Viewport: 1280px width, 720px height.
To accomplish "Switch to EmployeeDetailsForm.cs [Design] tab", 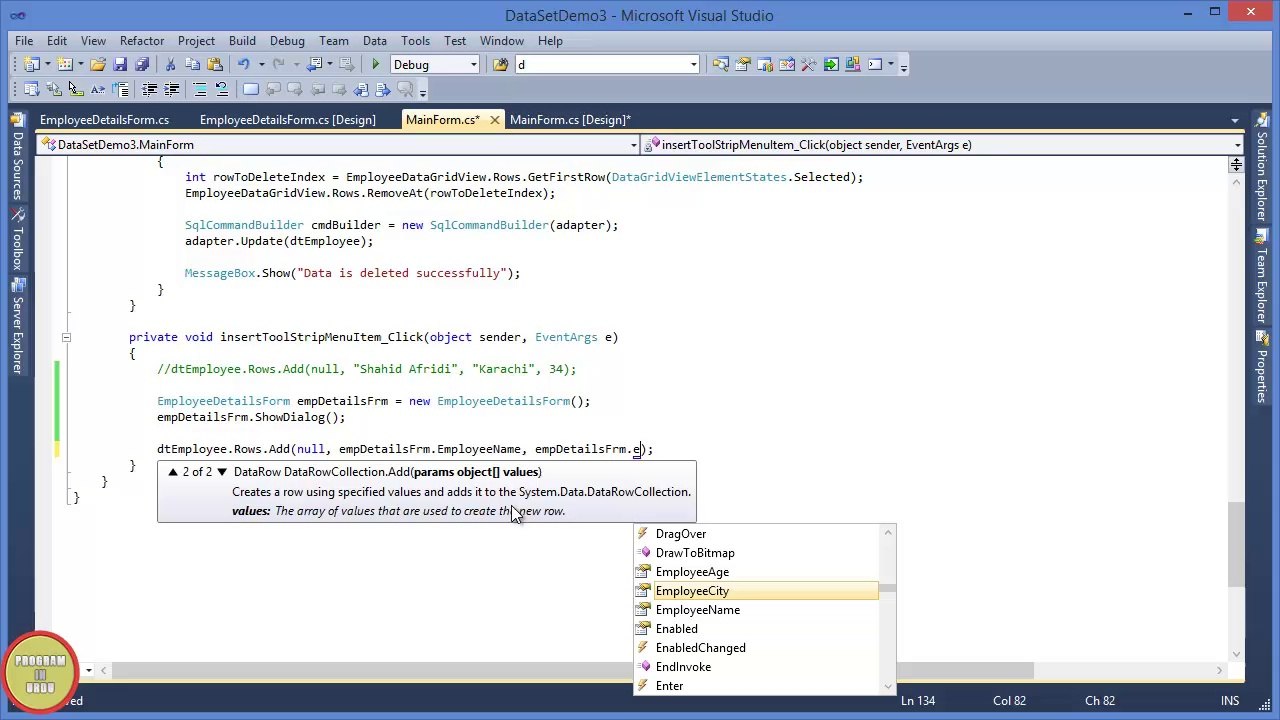I will pos(288,120).
